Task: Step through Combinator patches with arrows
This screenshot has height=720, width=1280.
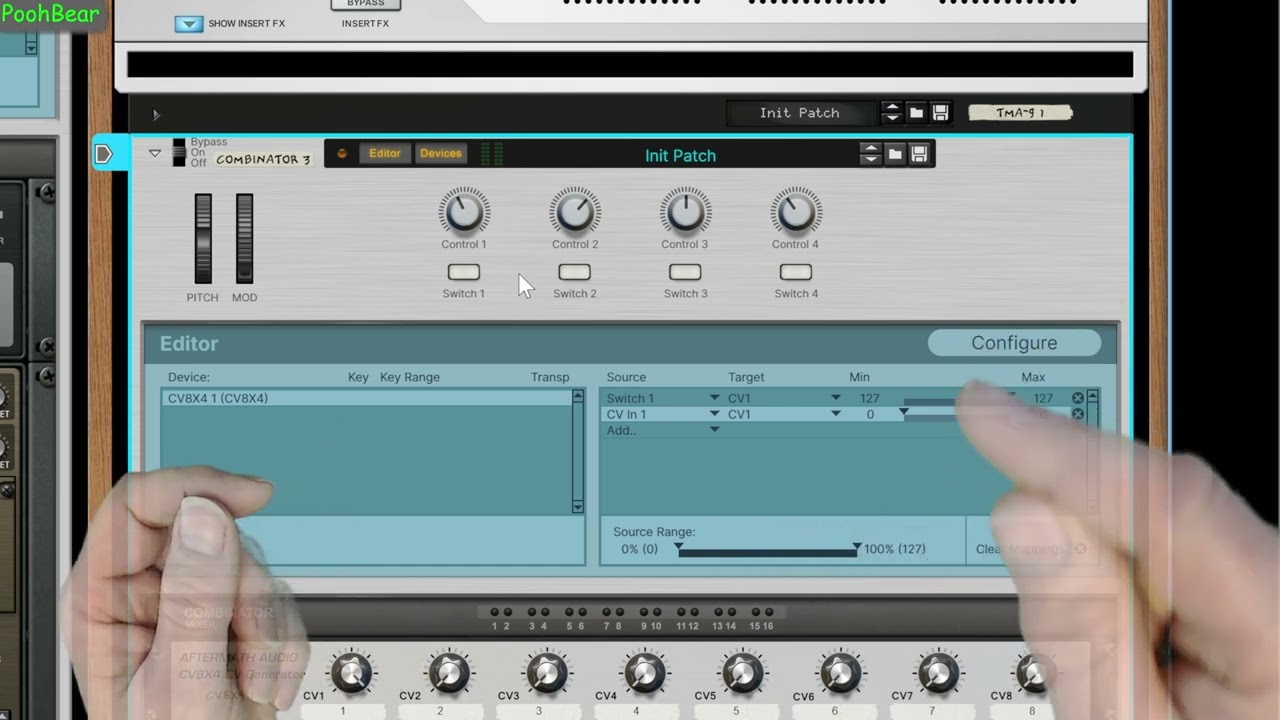Action: point(870,154)
